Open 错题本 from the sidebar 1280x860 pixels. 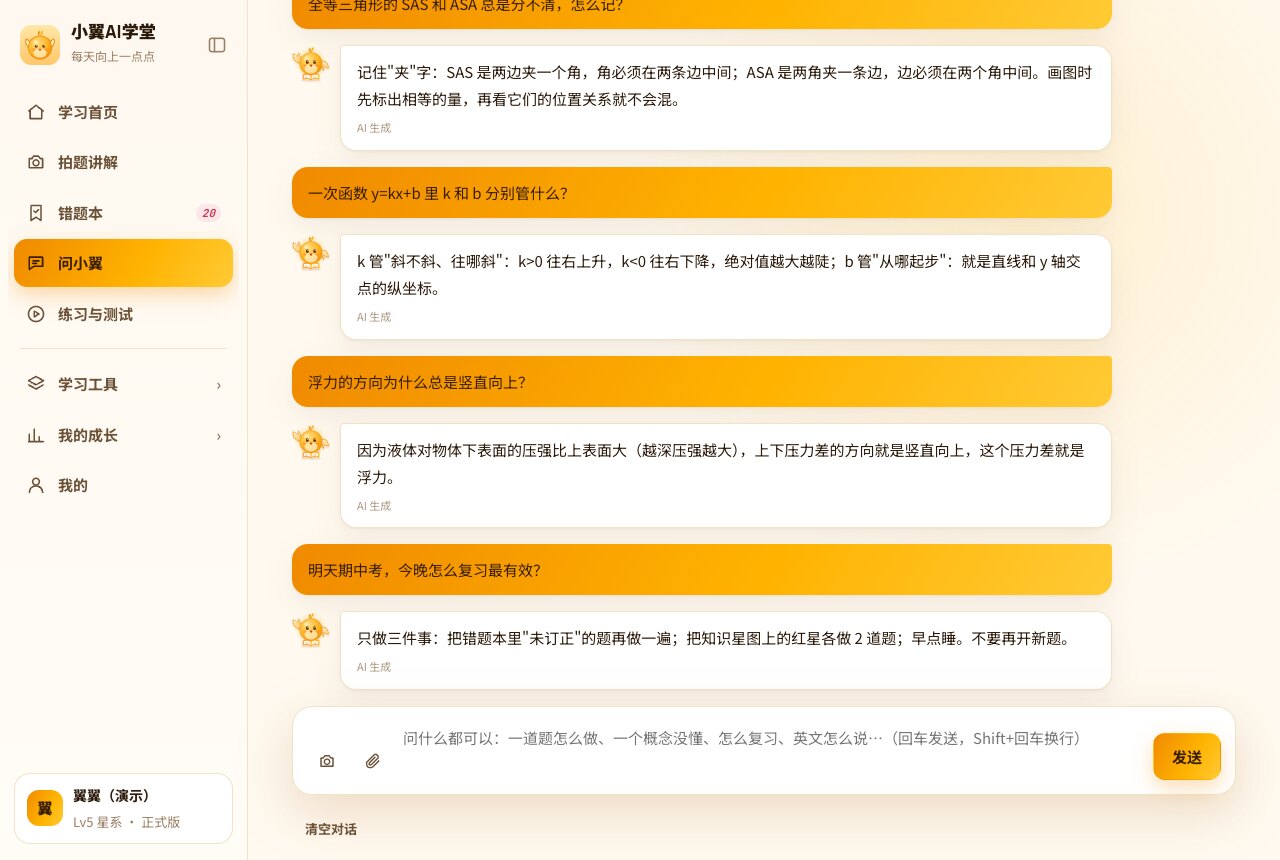point(123,213)
